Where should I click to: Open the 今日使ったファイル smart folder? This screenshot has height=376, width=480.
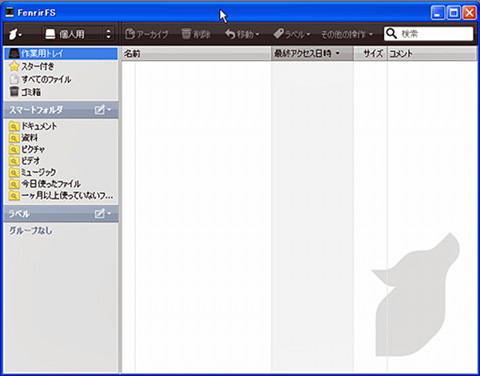pyautogui.click(x=61, y=184)
